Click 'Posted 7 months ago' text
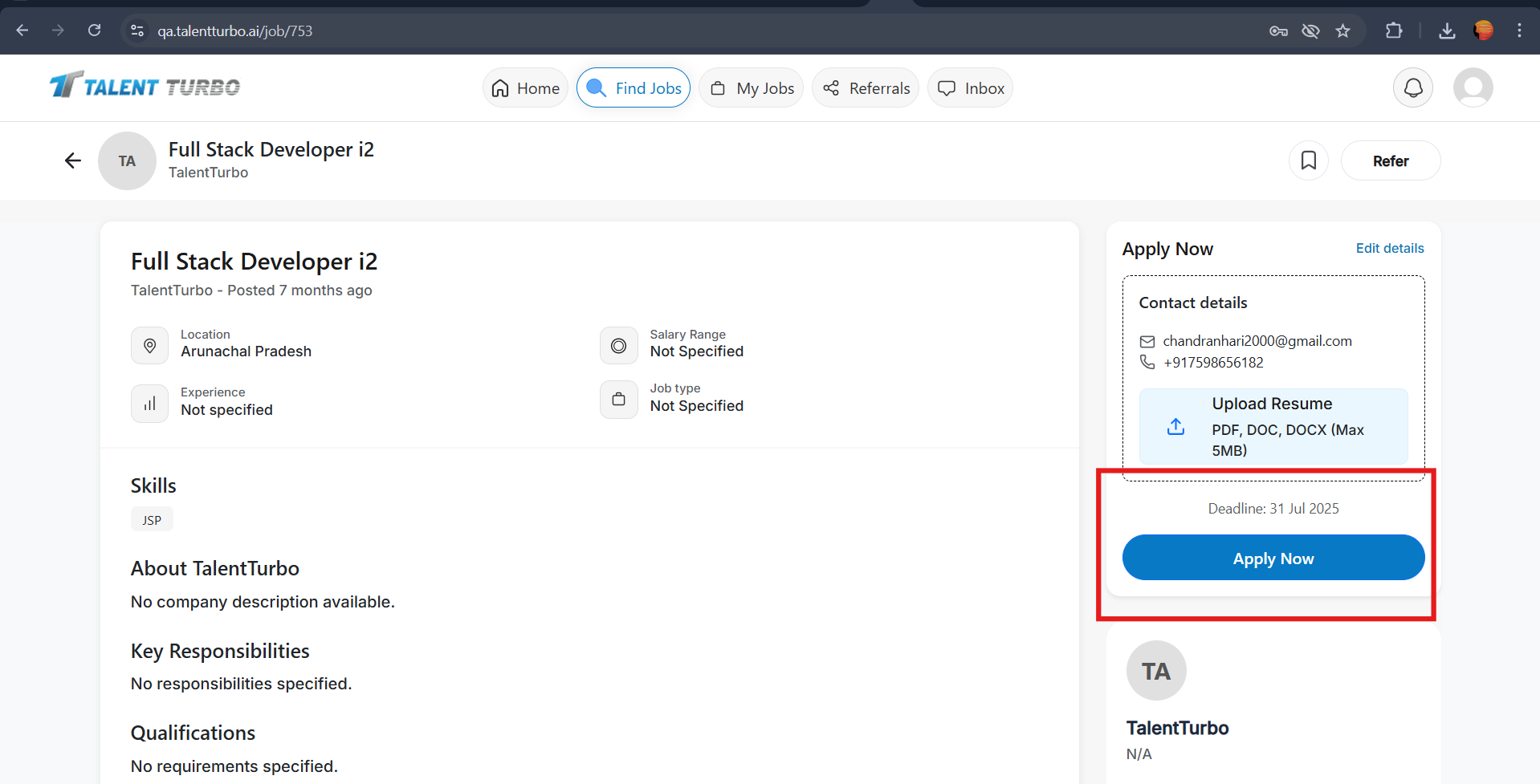The height and width of the screenshot is (784, 1540). 299,290
